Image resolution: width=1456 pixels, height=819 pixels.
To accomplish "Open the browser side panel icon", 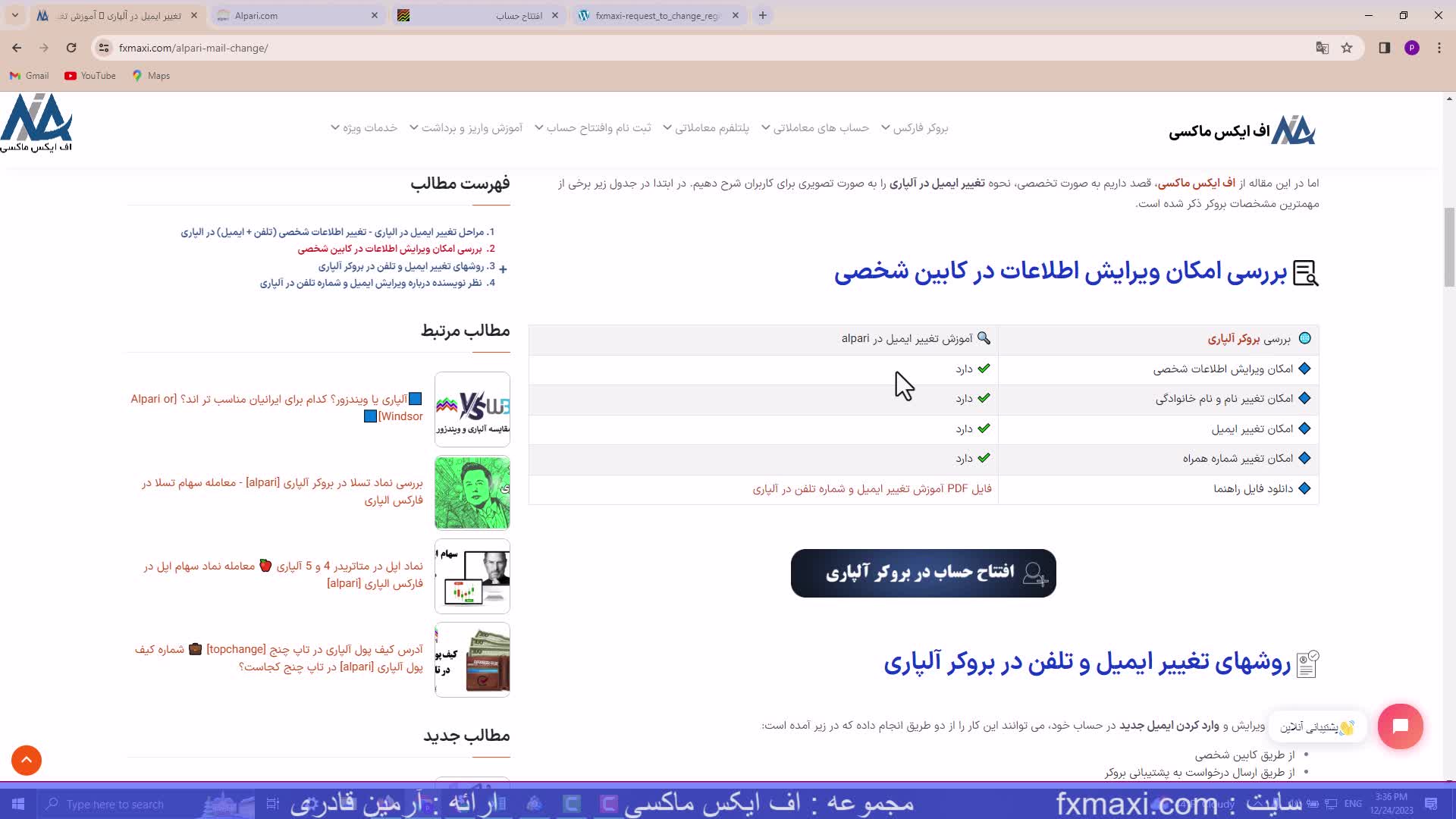I will click(1384, 48).
